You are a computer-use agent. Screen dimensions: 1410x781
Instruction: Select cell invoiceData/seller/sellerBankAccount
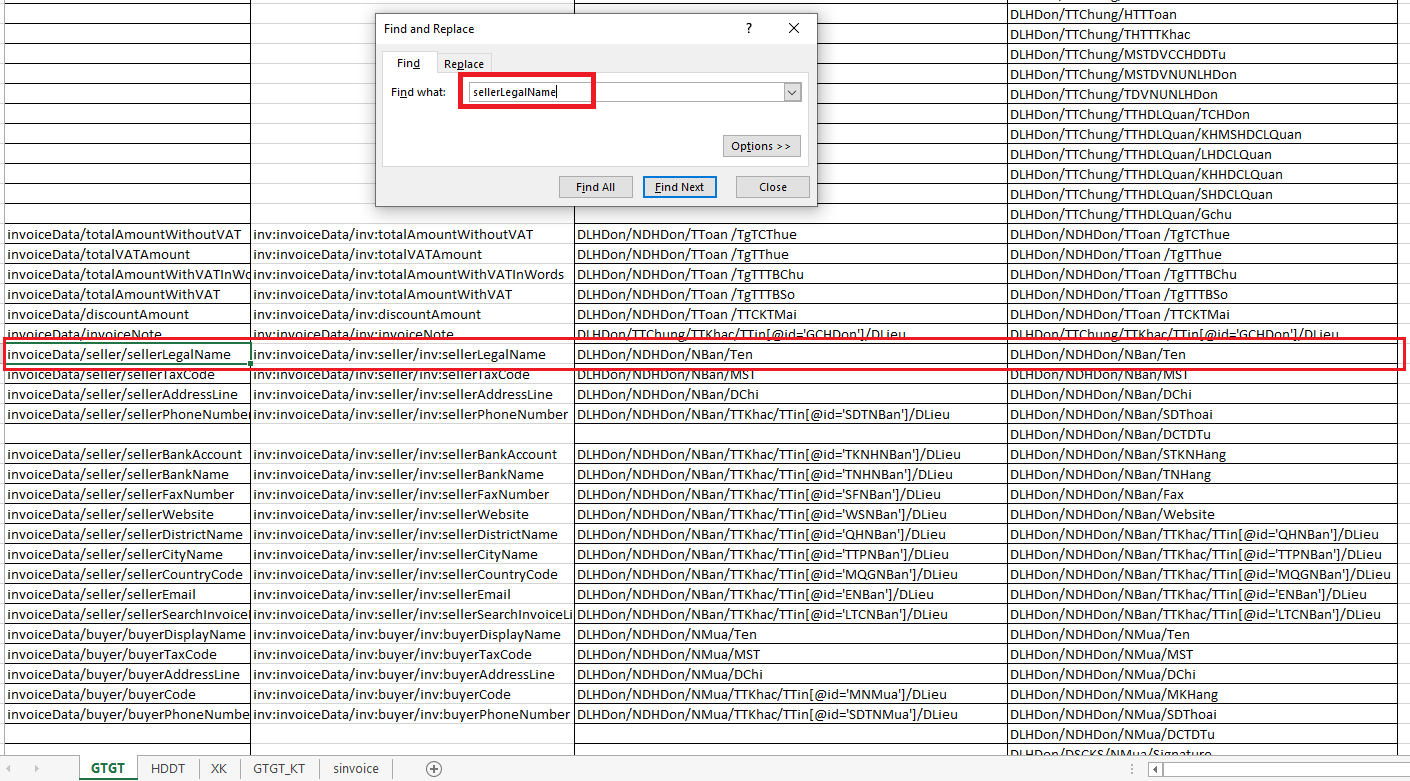tap(127, 454)
